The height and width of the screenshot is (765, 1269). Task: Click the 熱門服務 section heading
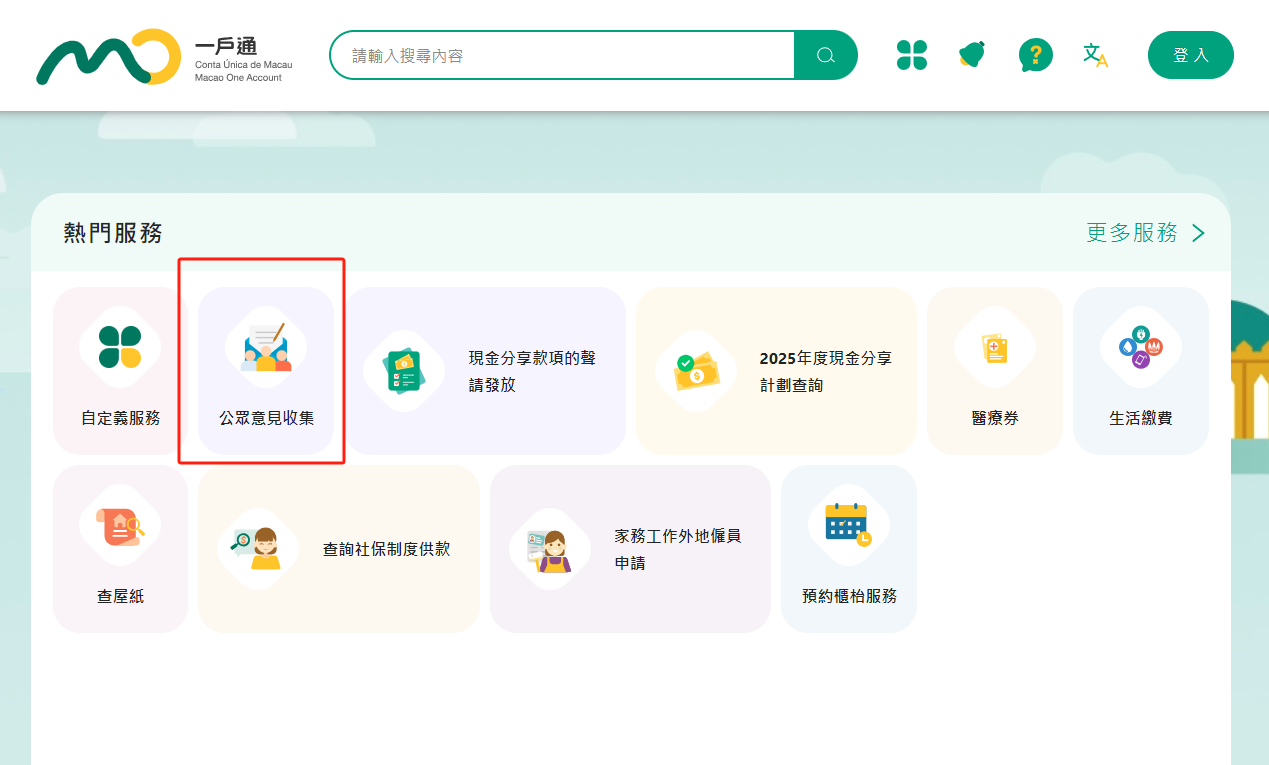coord(113,233)
